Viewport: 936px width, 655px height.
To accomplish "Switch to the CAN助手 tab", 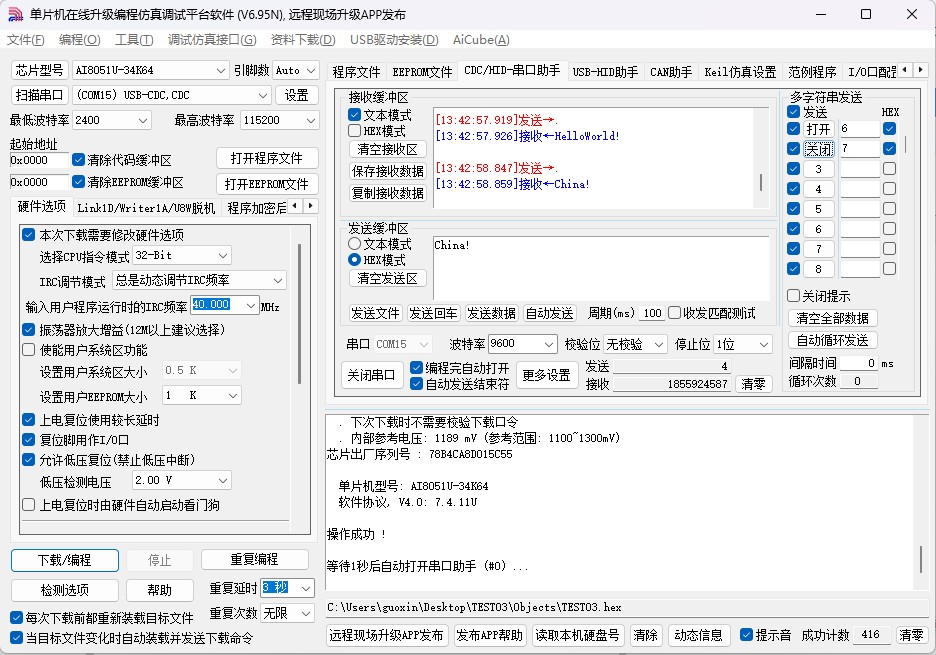I will [671, 72].
